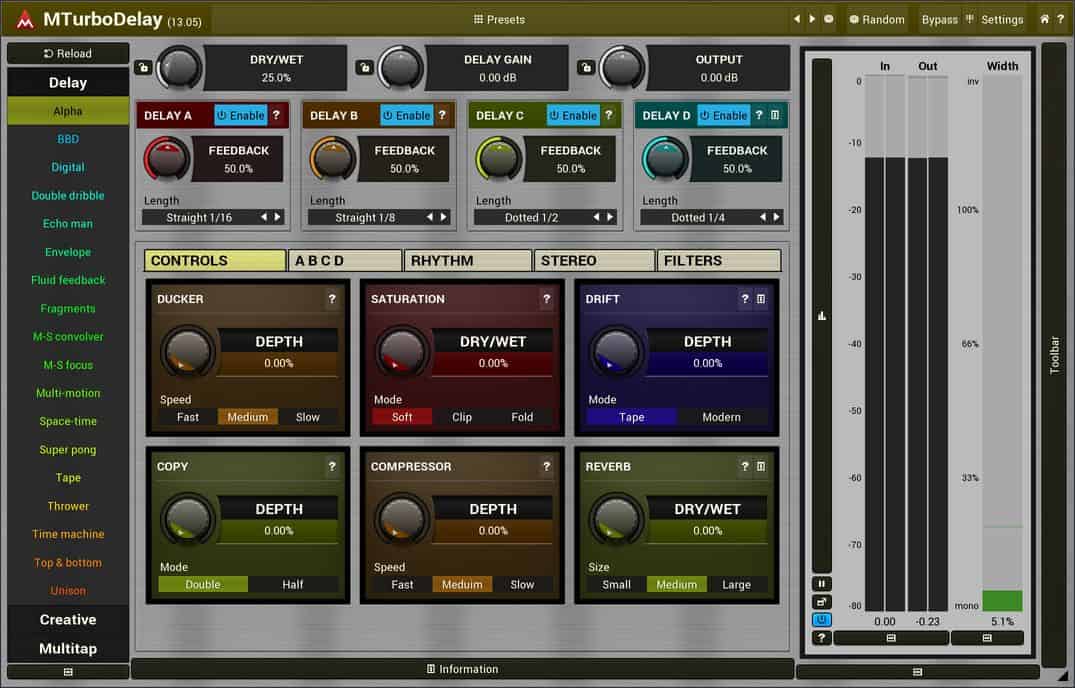Image resolution: width=1075 pixels, height=688 pixels.
Task: Click the Bypass button
Action: point(939,19)
